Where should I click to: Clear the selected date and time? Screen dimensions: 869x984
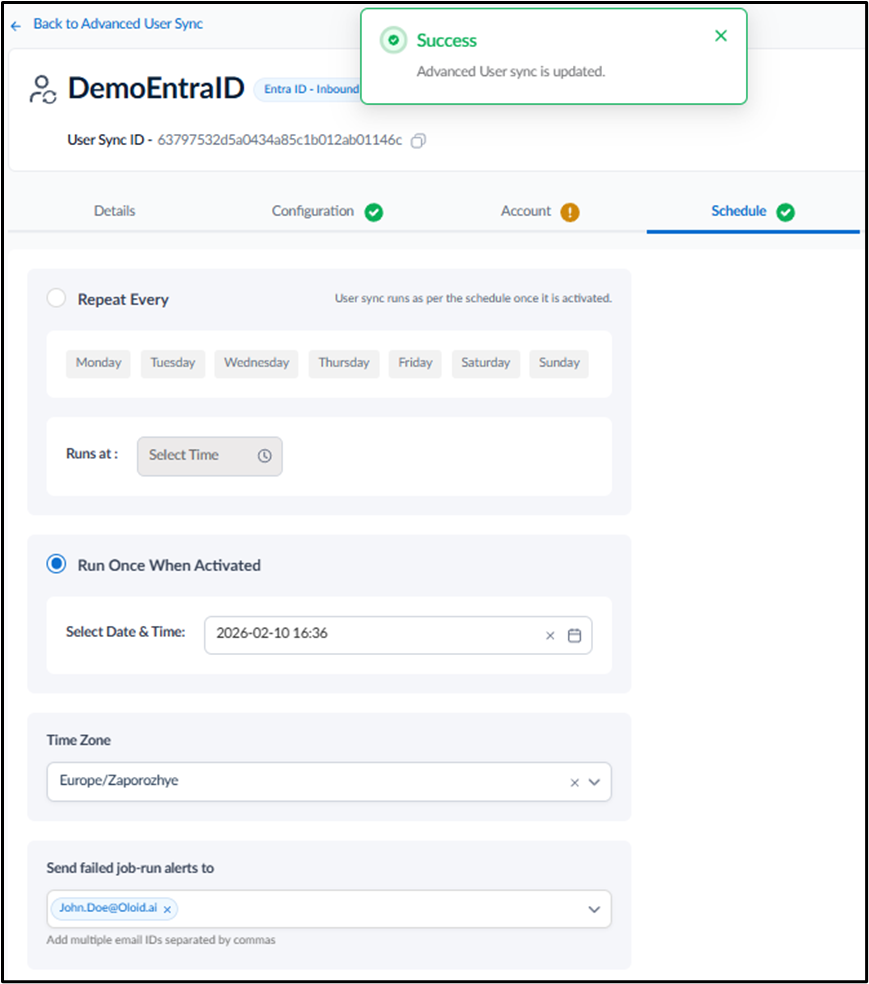point(550,636)
